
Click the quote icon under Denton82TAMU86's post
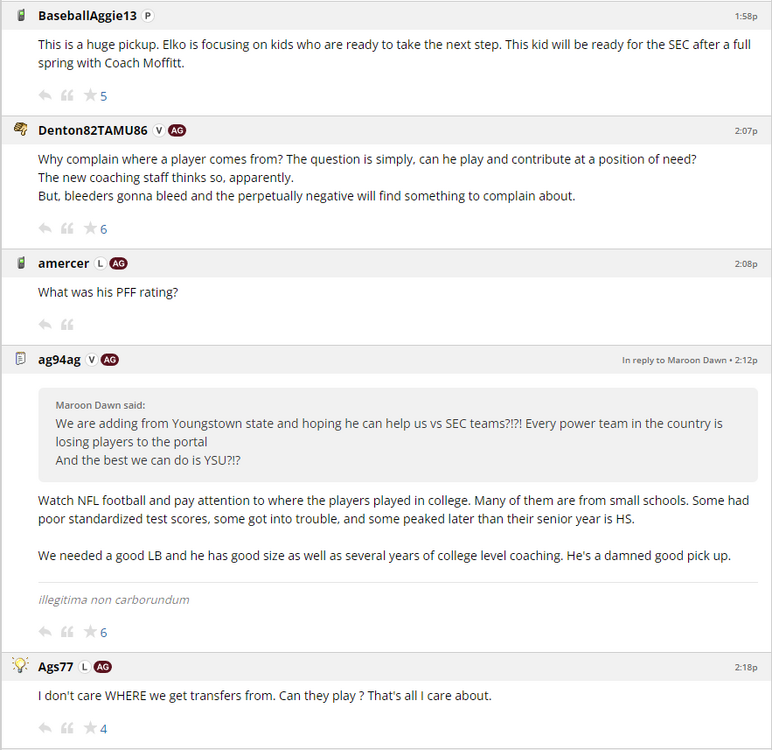[67, 229]
